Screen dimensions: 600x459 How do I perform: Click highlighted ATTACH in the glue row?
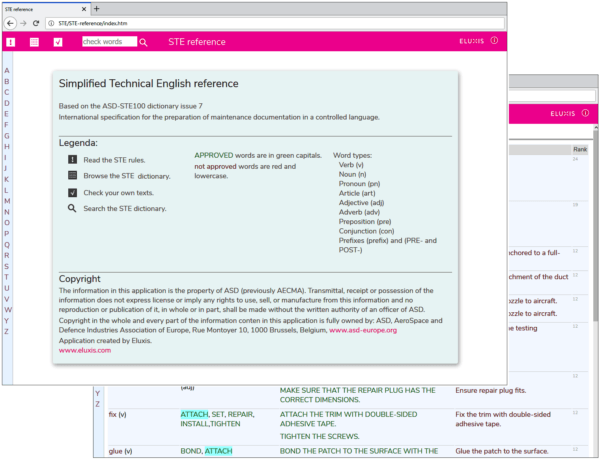[218, 451]
